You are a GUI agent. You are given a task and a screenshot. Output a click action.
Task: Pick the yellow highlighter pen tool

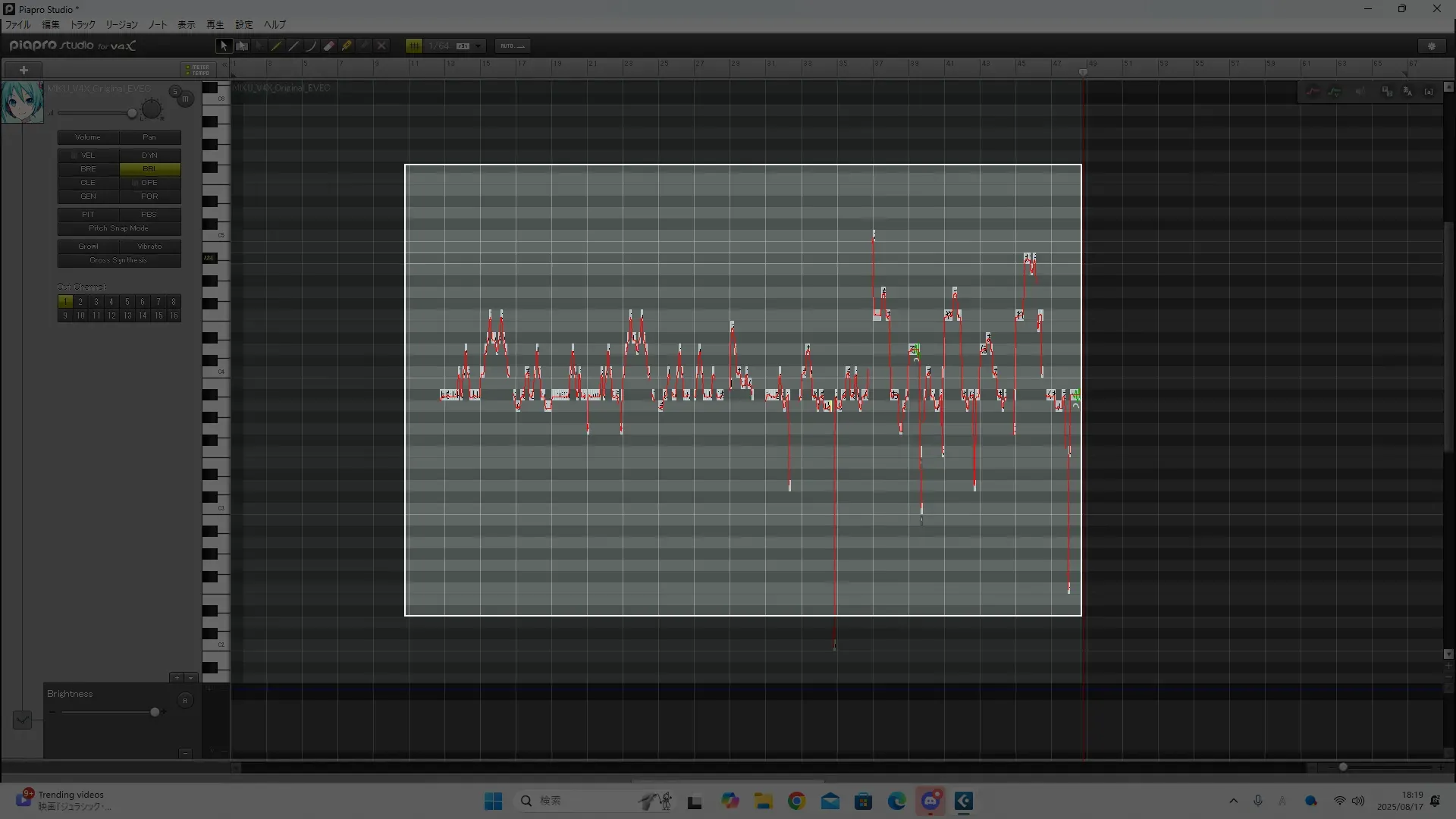coord(347,45)
